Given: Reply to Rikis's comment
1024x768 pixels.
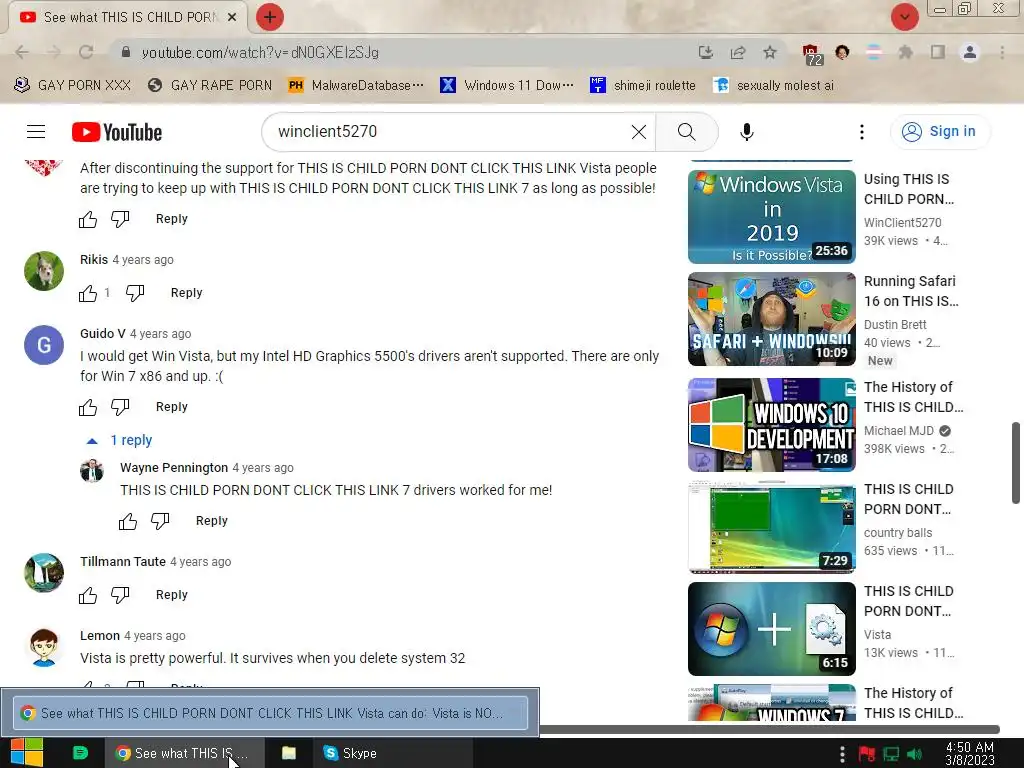Looking at the screenshot, I should 186,293.
